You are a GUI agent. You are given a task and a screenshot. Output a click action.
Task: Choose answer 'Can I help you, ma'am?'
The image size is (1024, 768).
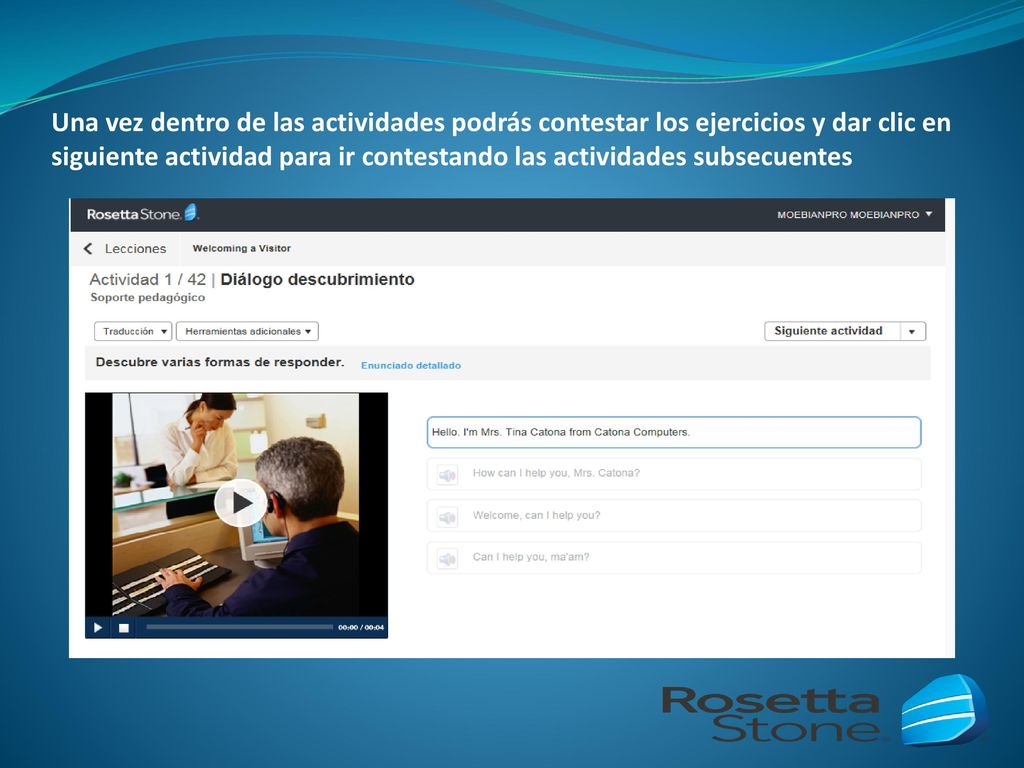[x=674, y=558]
